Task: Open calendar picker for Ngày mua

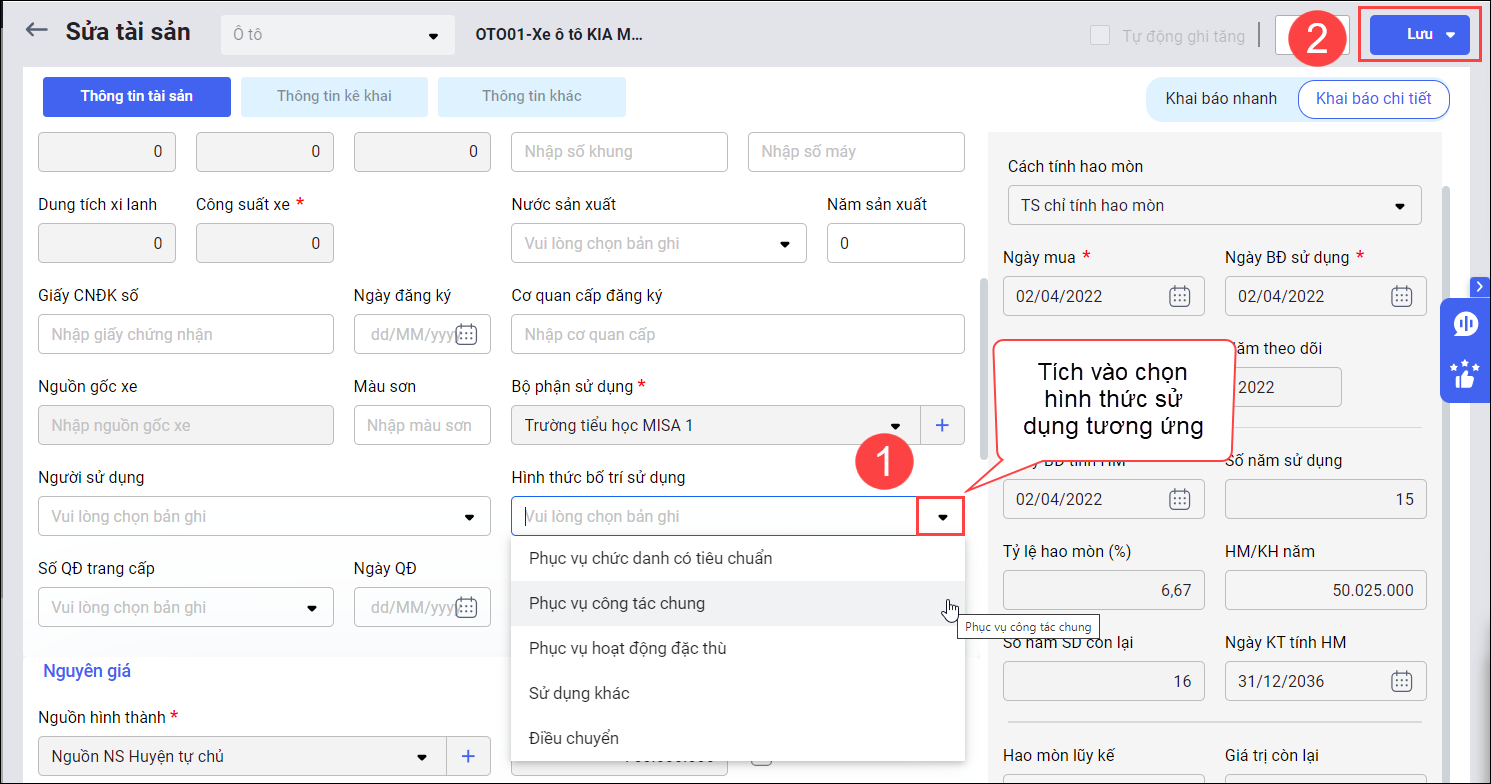Action: [x=1179, y=296]
